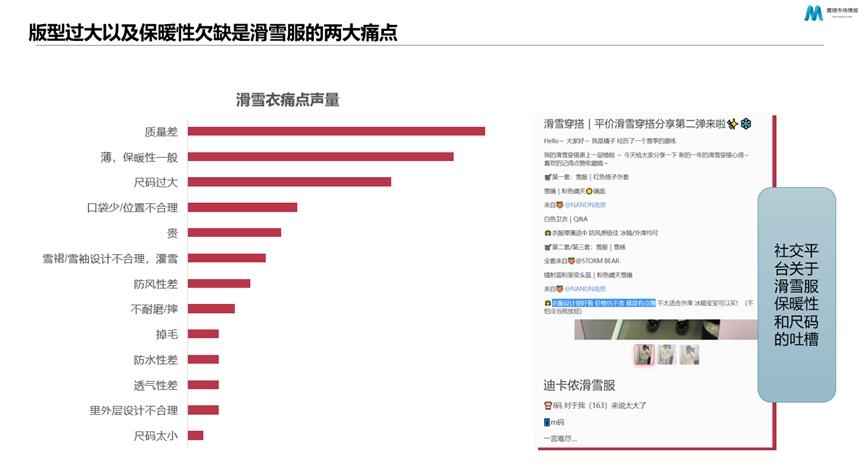Click the 防风性差 bar
865x467 pixels.
point(219,283)
